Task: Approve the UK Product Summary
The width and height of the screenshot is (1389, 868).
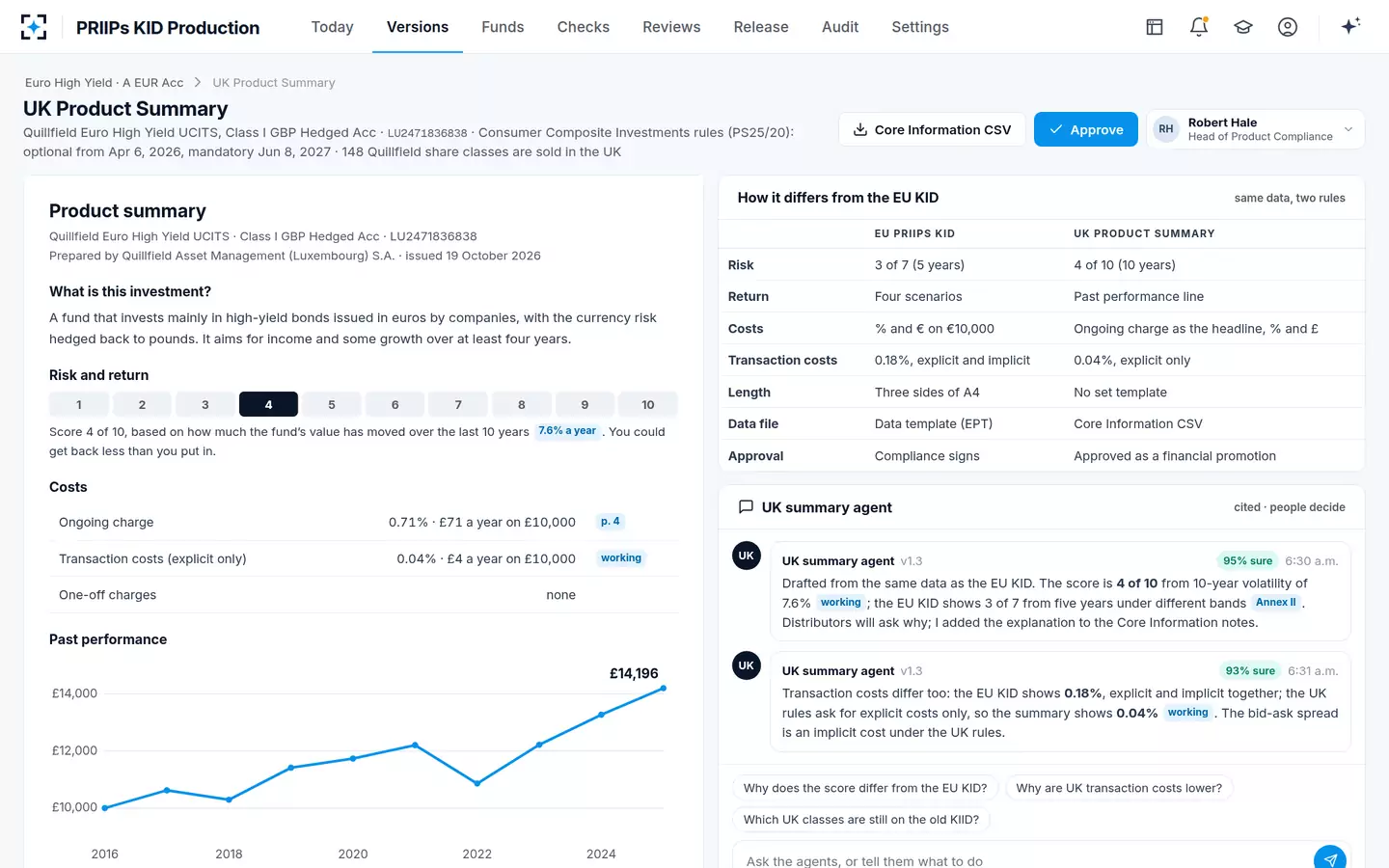Action: (x=1086, y=129)
